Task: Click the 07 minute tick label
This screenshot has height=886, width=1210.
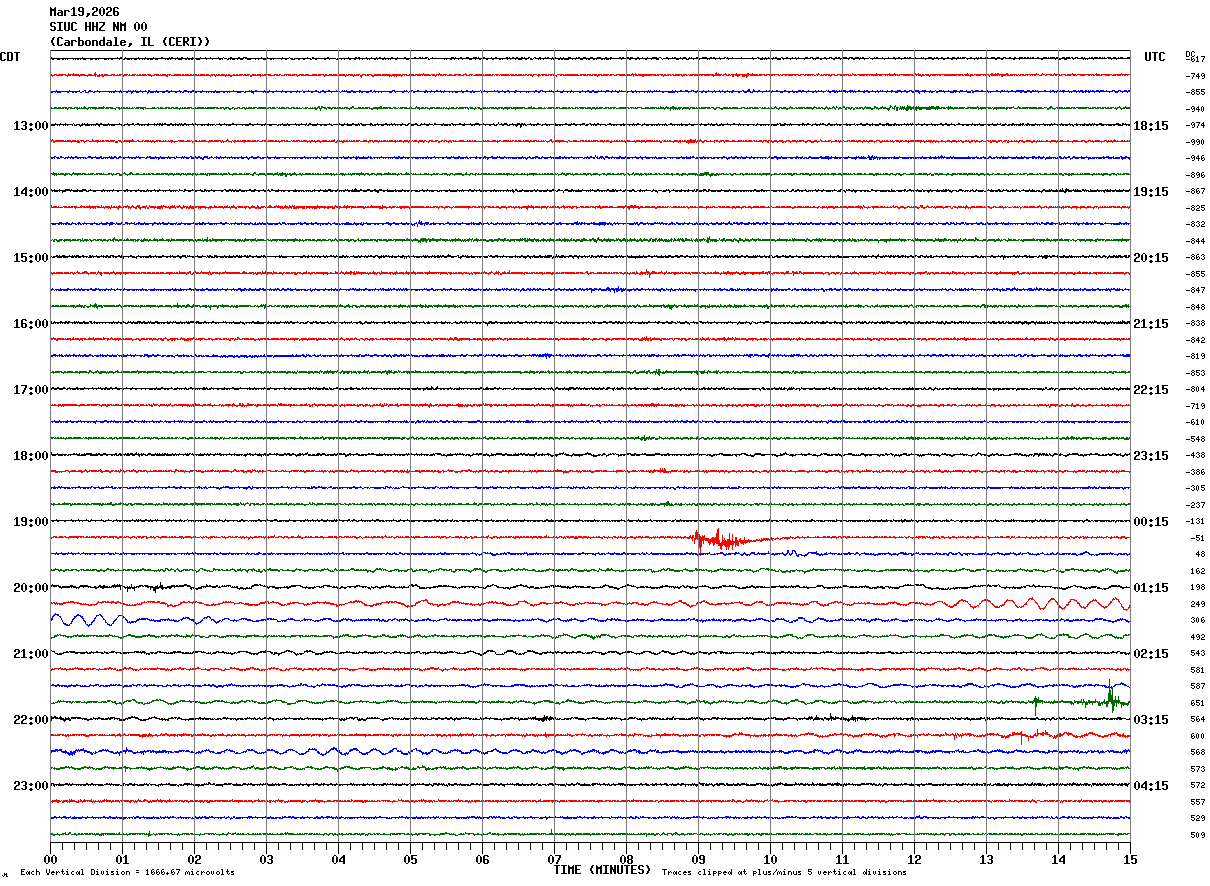Action: click(x=554, y=859)
